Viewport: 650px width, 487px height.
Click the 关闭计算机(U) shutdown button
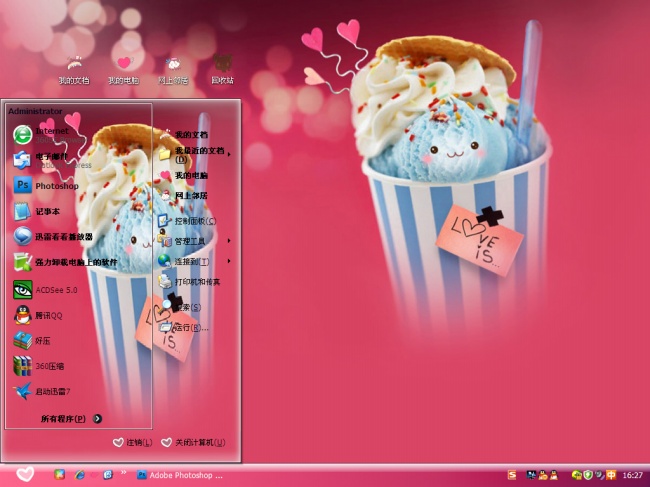click(193, 442)
